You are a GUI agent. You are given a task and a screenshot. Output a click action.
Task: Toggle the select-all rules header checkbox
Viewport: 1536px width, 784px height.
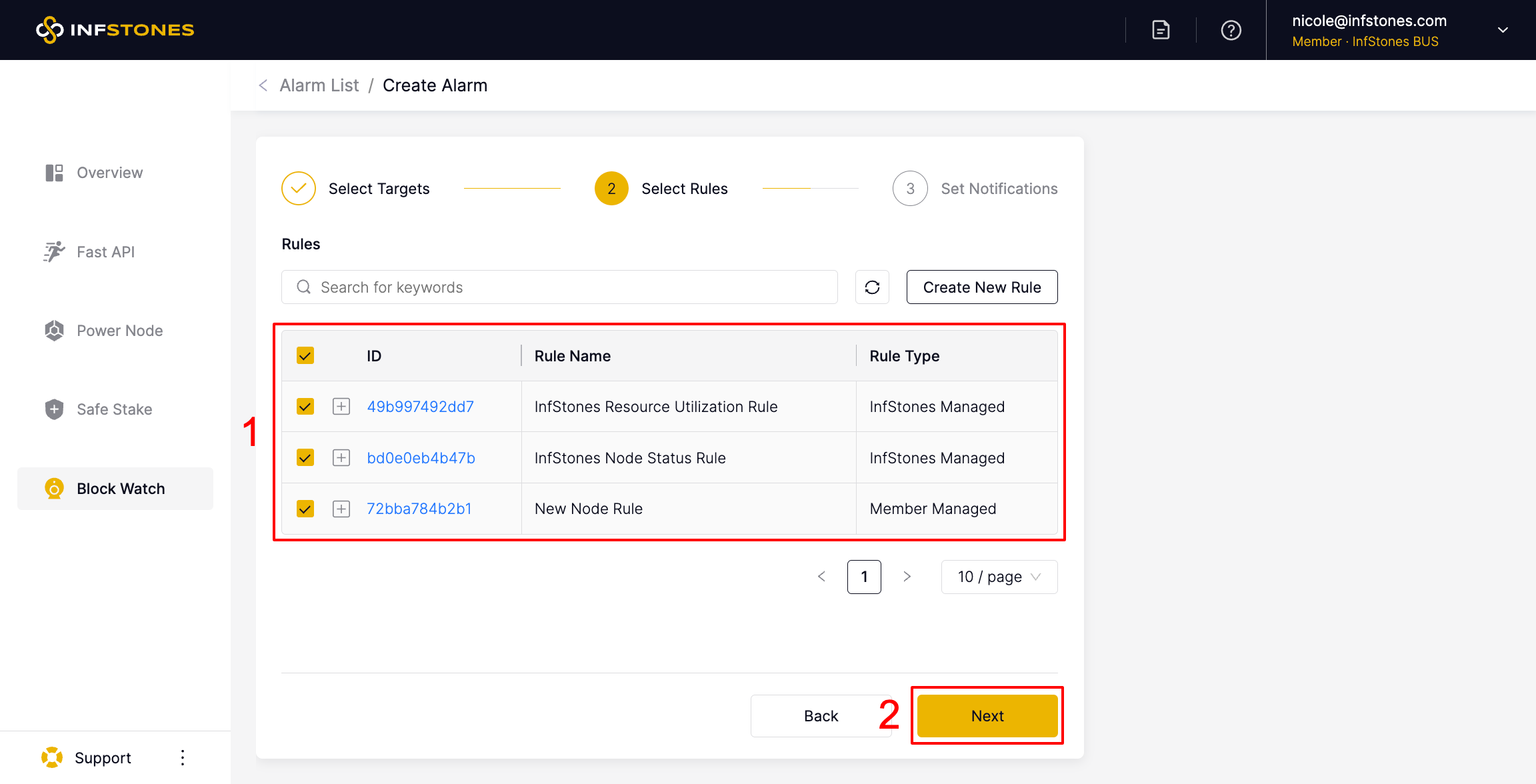click(305, 355)
